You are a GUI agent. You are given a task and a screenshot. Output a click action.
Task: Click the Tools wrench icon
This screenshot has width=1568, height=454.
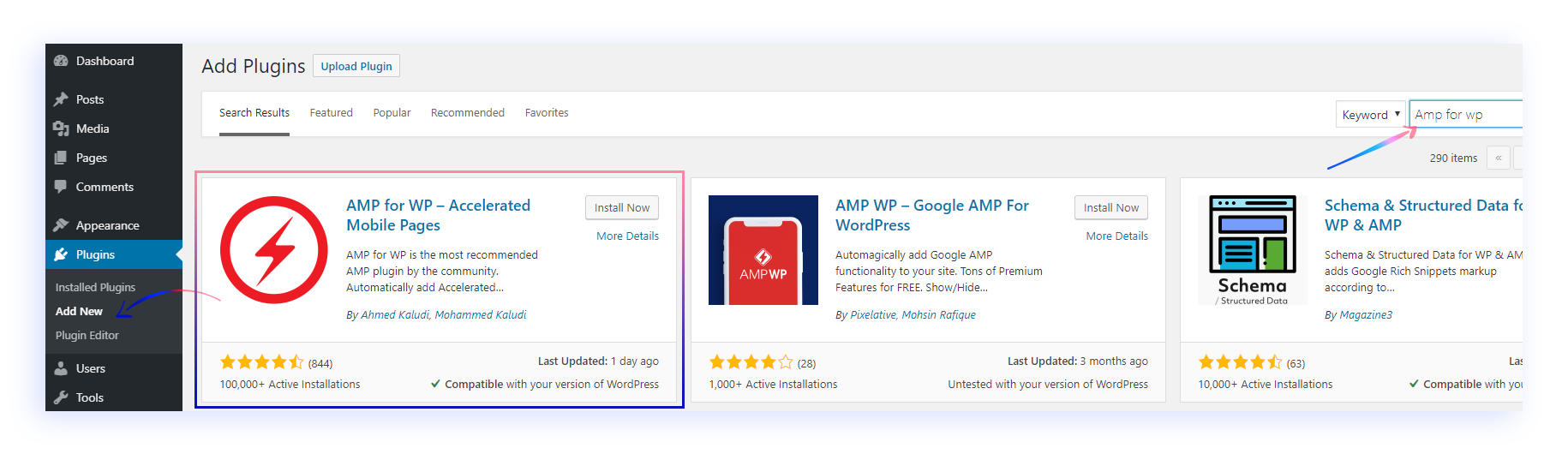click(x=61, y=397)
